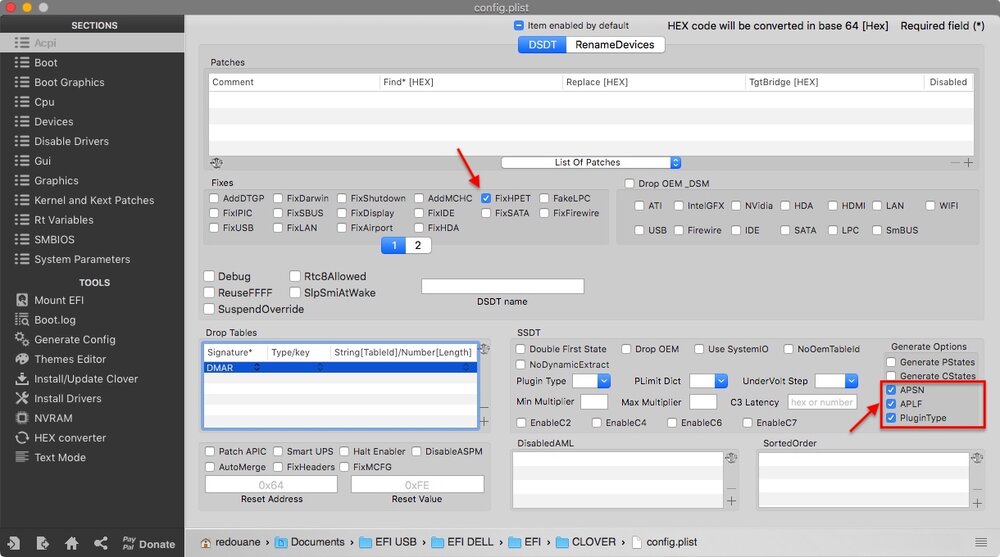Image resolution: width=1000 pixels, height=557 pixels.
Task: Enable the AddDTGP fix checkbox
Action: (214, 199)
